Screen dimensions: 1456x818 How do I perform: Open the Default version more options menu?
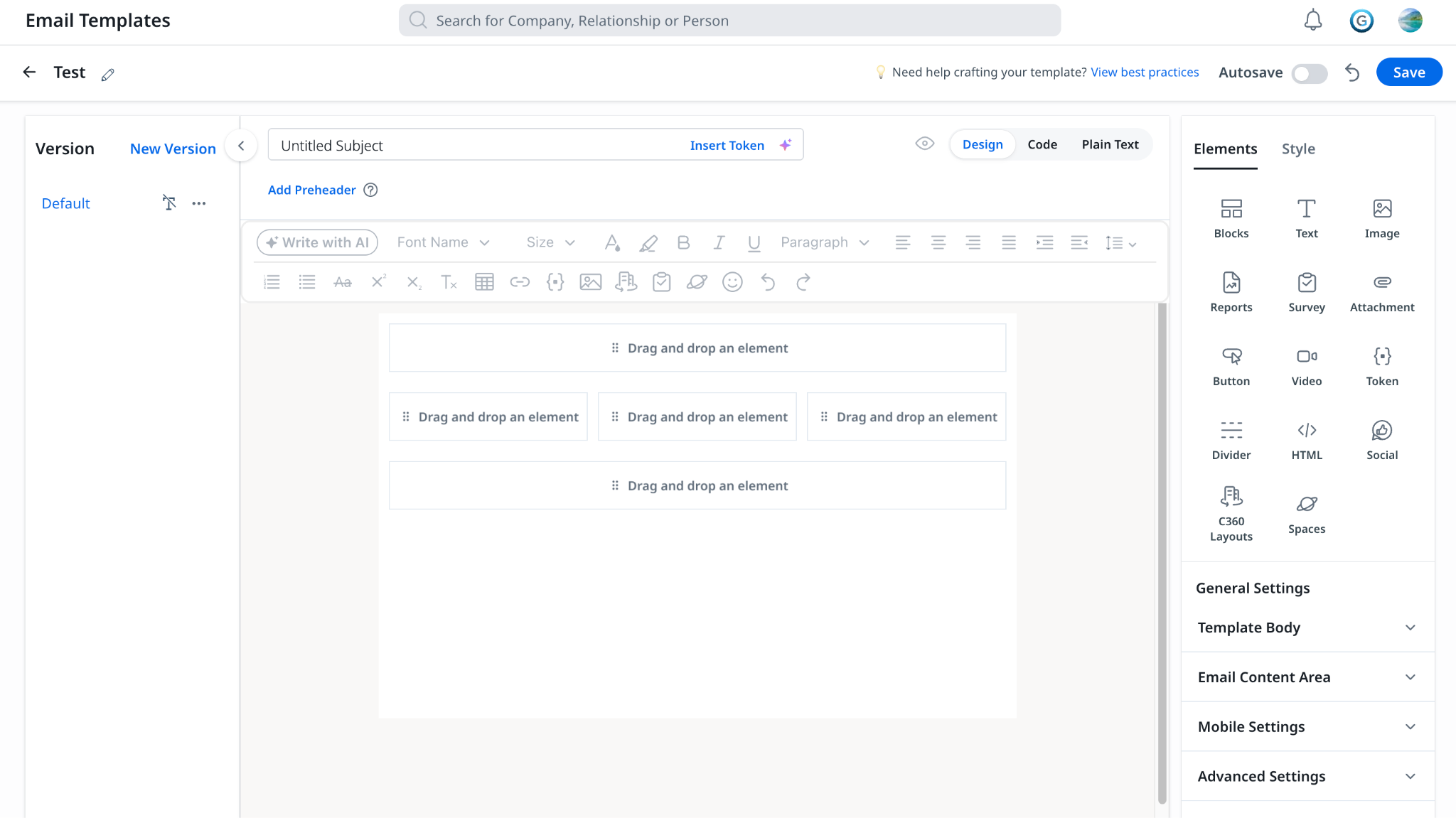coord(199,204)
